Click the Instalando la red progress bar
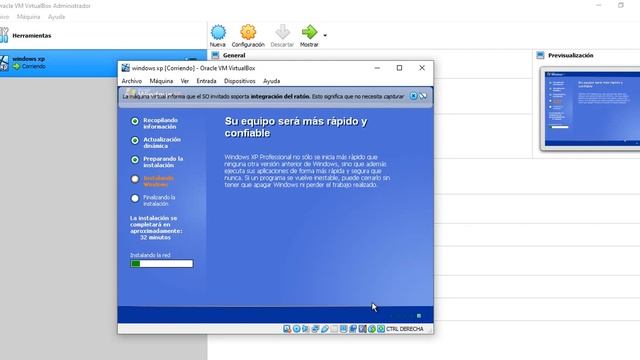Screen dimensions: 640x360 [x=162, y=264]
